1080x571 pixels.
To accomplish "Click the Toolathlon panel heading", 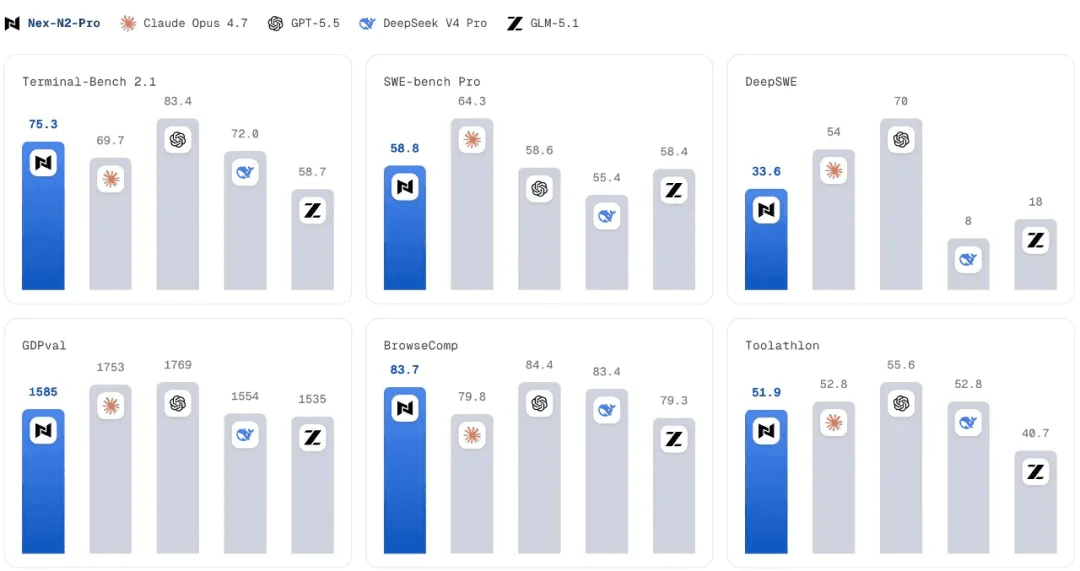I will pos(782,346).
